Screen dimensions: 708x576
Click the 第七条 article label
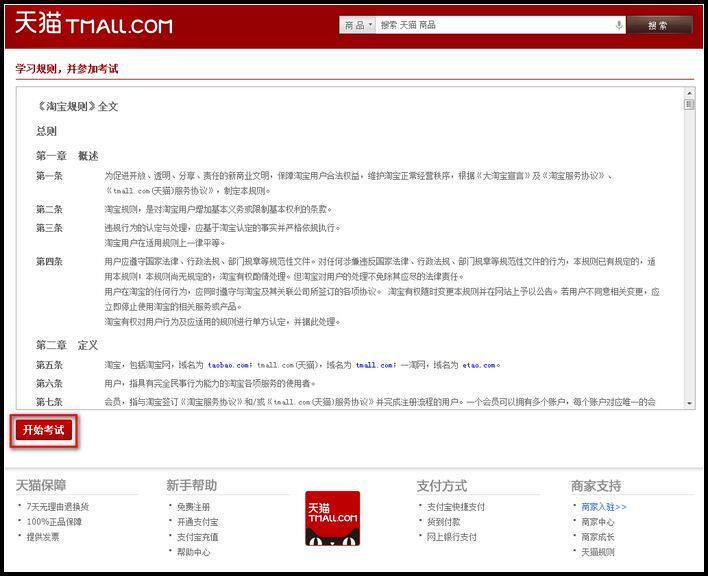coord(49,402)
